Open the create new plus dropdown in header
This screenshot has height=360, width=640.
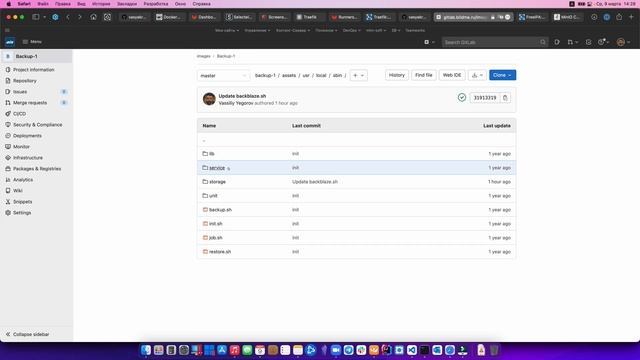429,42
